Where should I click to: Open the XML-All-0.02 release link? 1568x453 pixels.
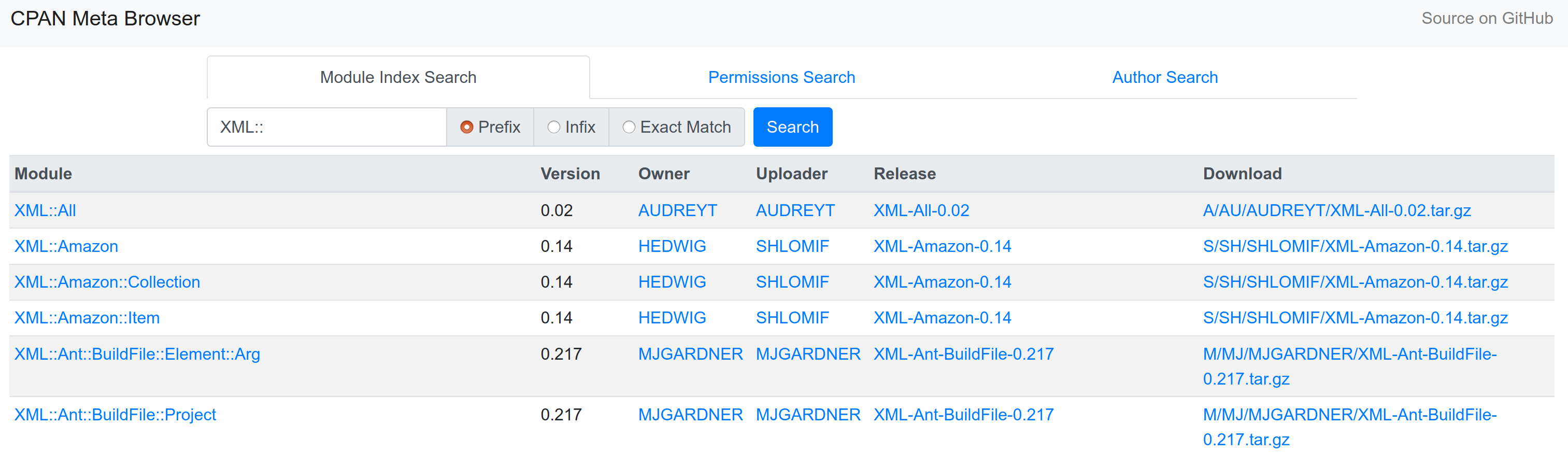[x=921, y=210]
